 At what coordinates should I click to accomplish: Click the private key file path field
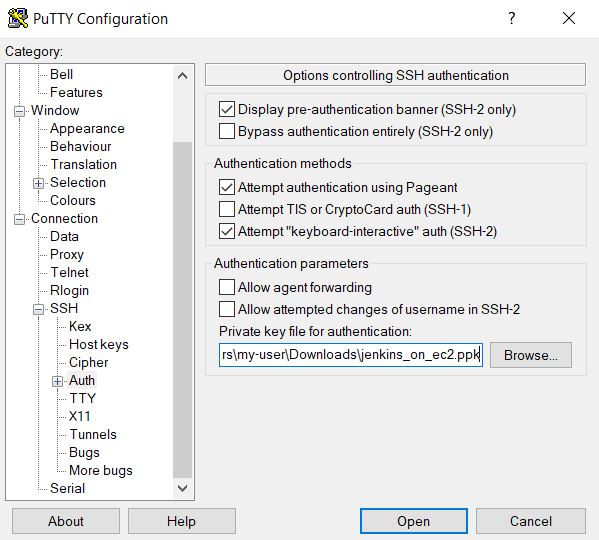click(x=351, y=355)
